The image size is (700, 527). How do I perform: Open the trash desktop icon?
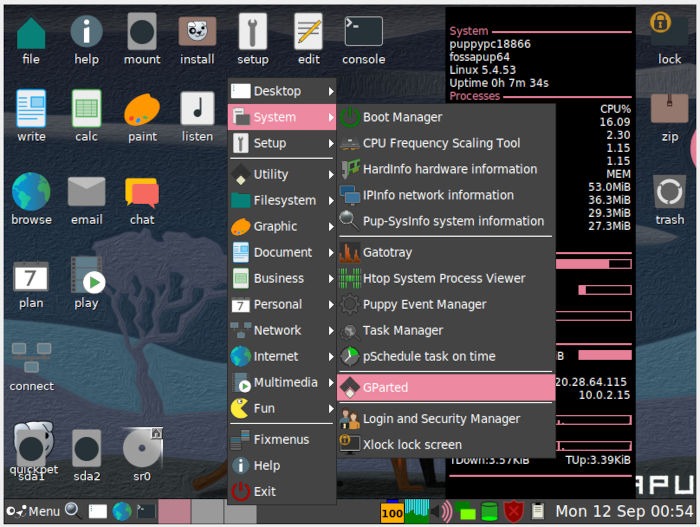(x=669, y=192)
